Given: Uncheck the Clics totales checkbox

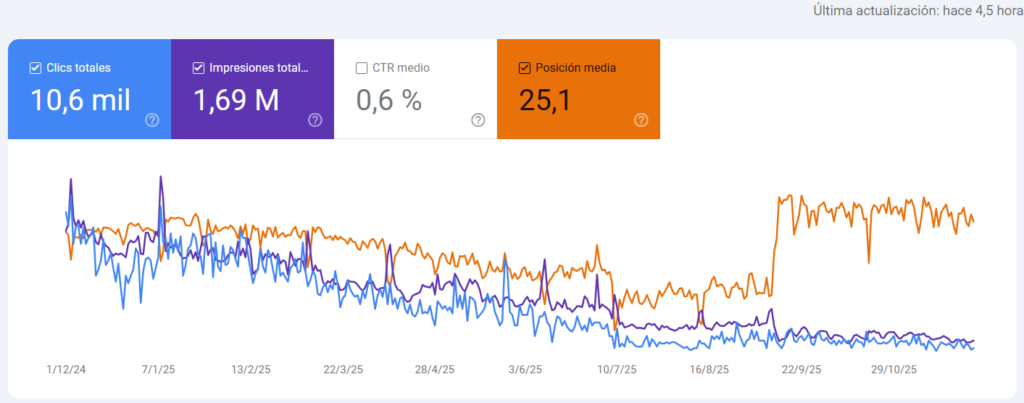Looking at the screenshot, I should point(35,68).
